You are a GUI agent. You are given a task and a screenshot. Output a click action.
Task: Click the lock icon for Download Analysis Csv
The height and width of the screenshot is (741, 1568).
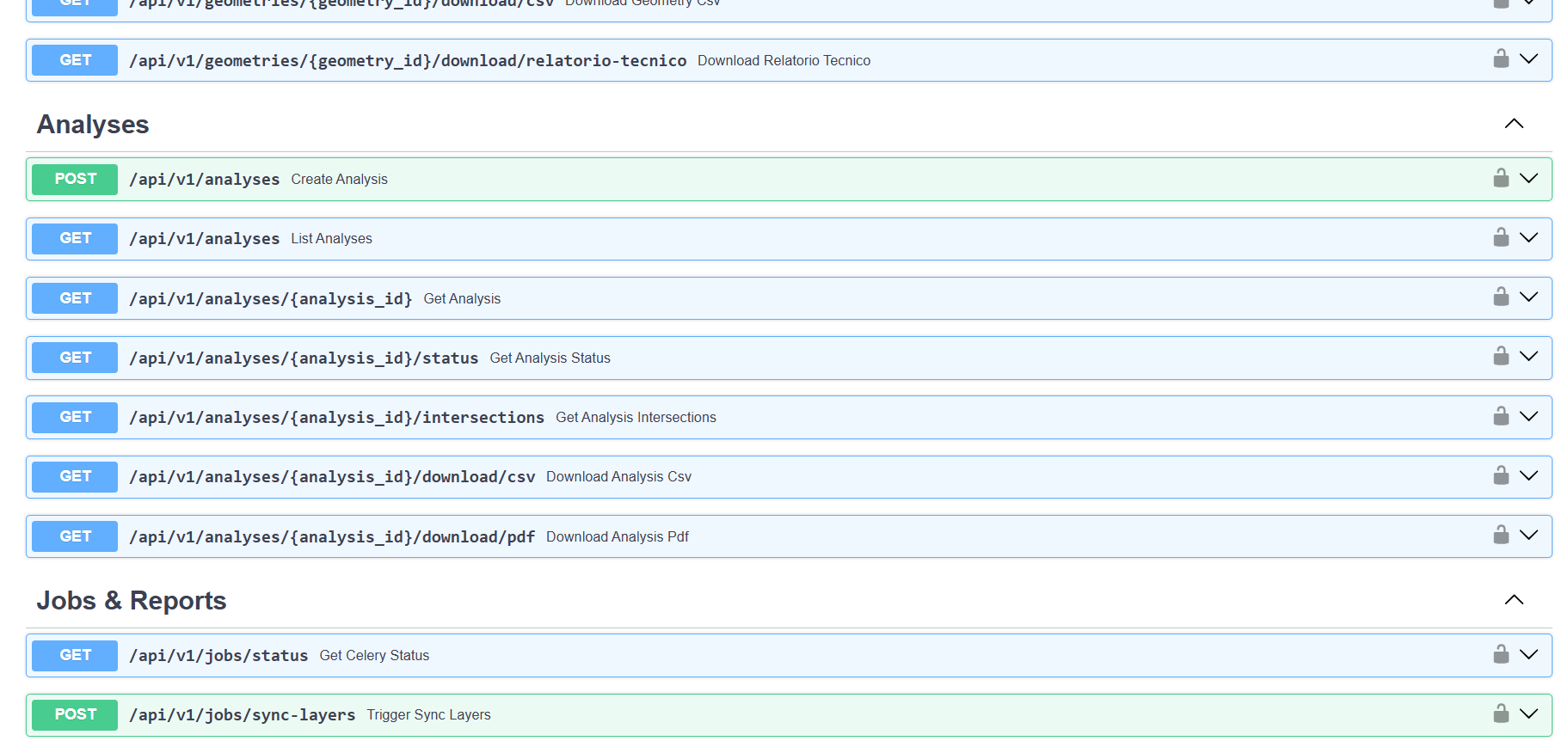[1501, 475]
